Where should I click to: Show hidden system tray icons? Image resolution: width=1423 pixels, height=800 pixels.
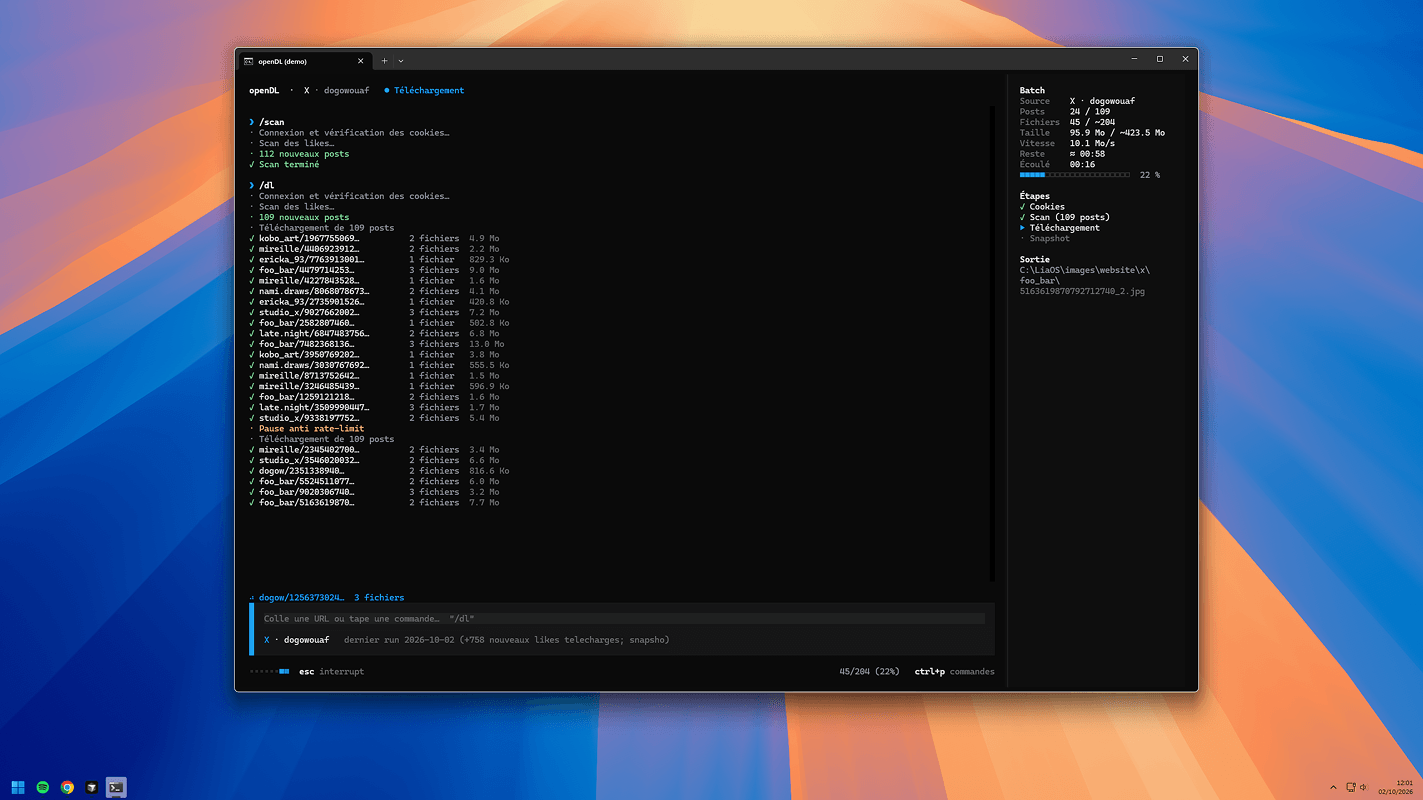pos(1333,787)
